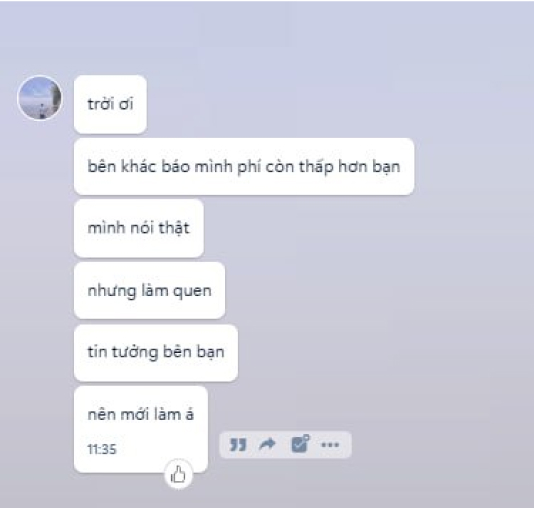This screenshot has height=508, width=535.
Task: Click the word 'quen' in fourth message
Action: click(x=192, y=292)
